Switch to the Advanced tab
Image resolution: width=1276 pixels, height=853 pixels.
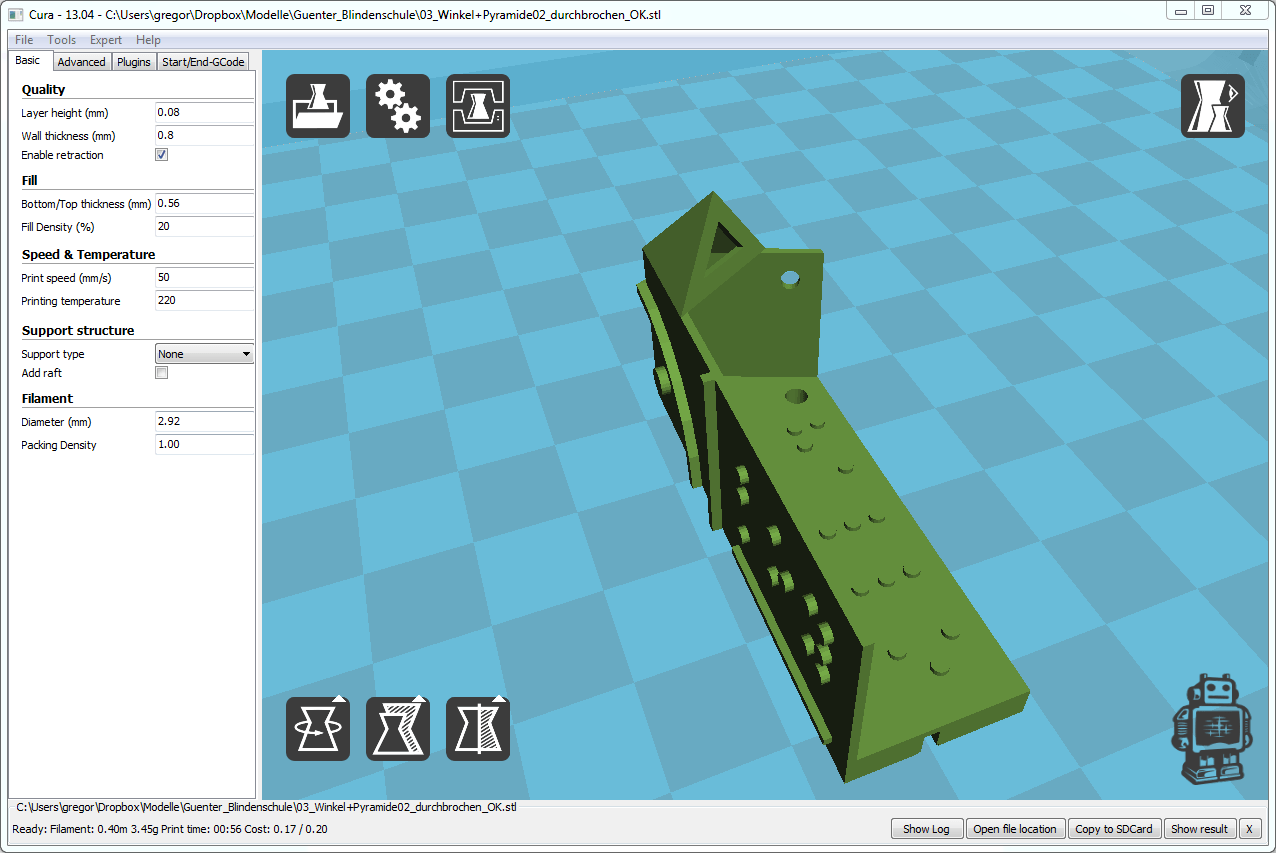coord(81,62)
